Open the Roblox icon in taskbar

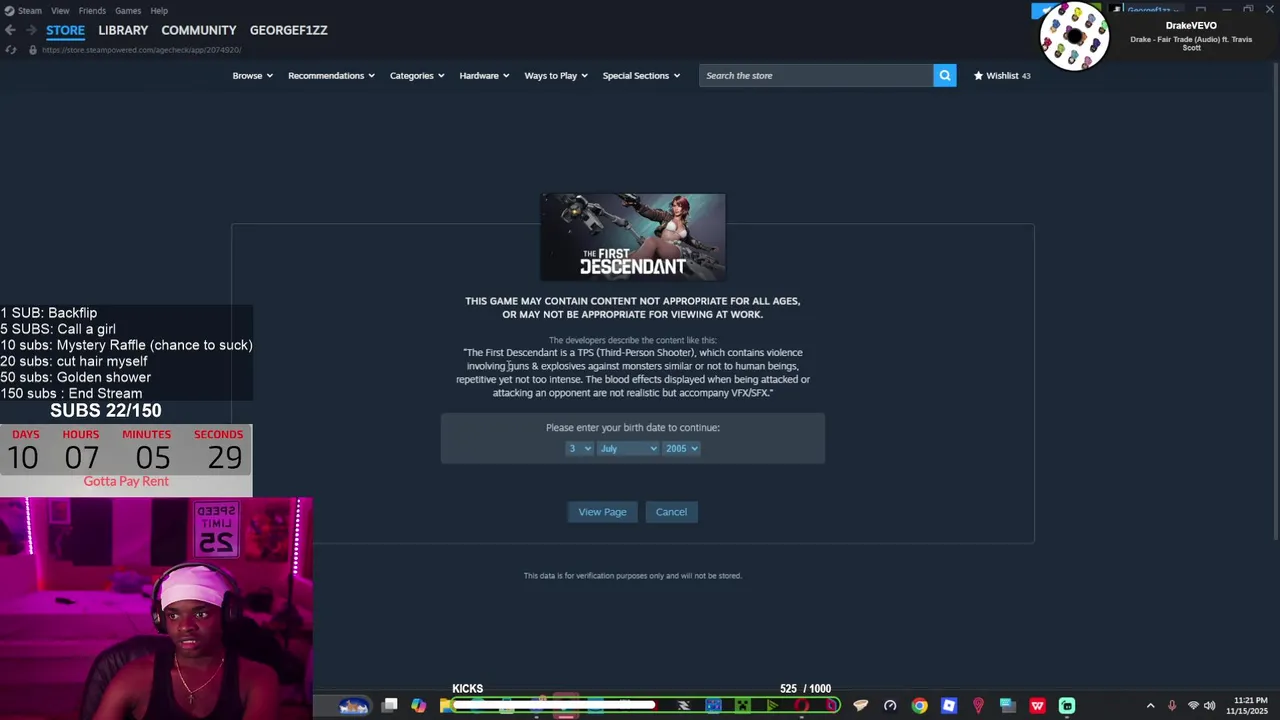coord(949,705)
